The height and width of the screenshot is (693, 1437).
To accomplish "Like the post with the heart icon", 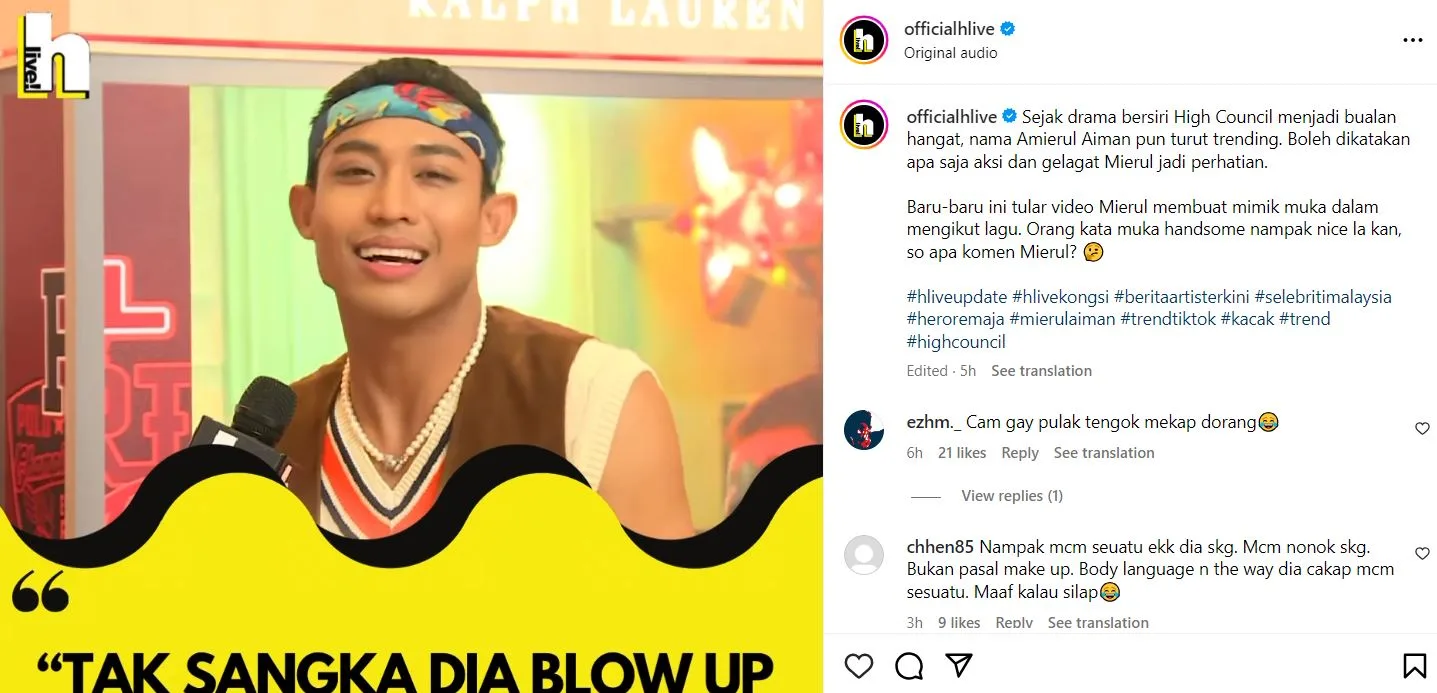I will tap(859, 666).
